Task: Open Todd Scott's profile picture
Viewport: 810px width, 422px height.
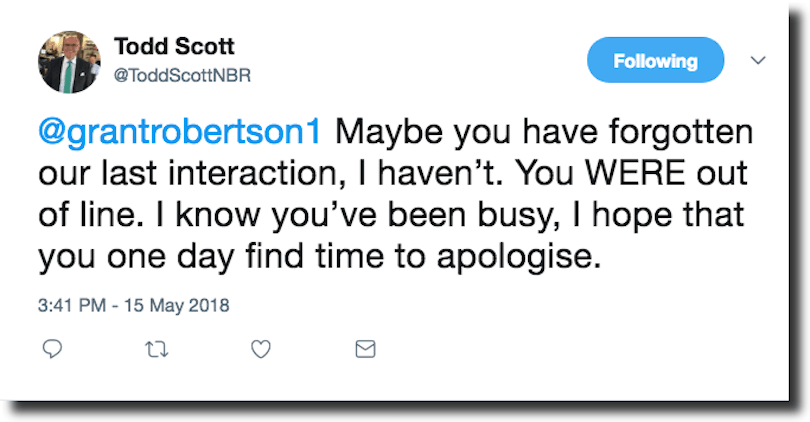Action: click(70, 62)
